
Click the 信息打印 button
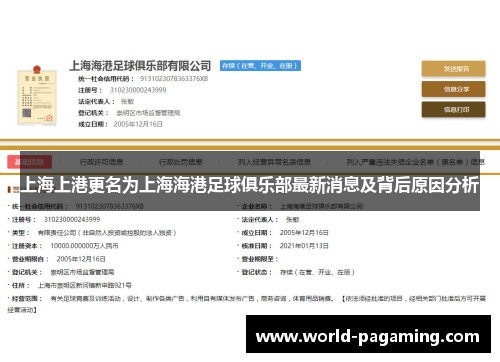453,110
